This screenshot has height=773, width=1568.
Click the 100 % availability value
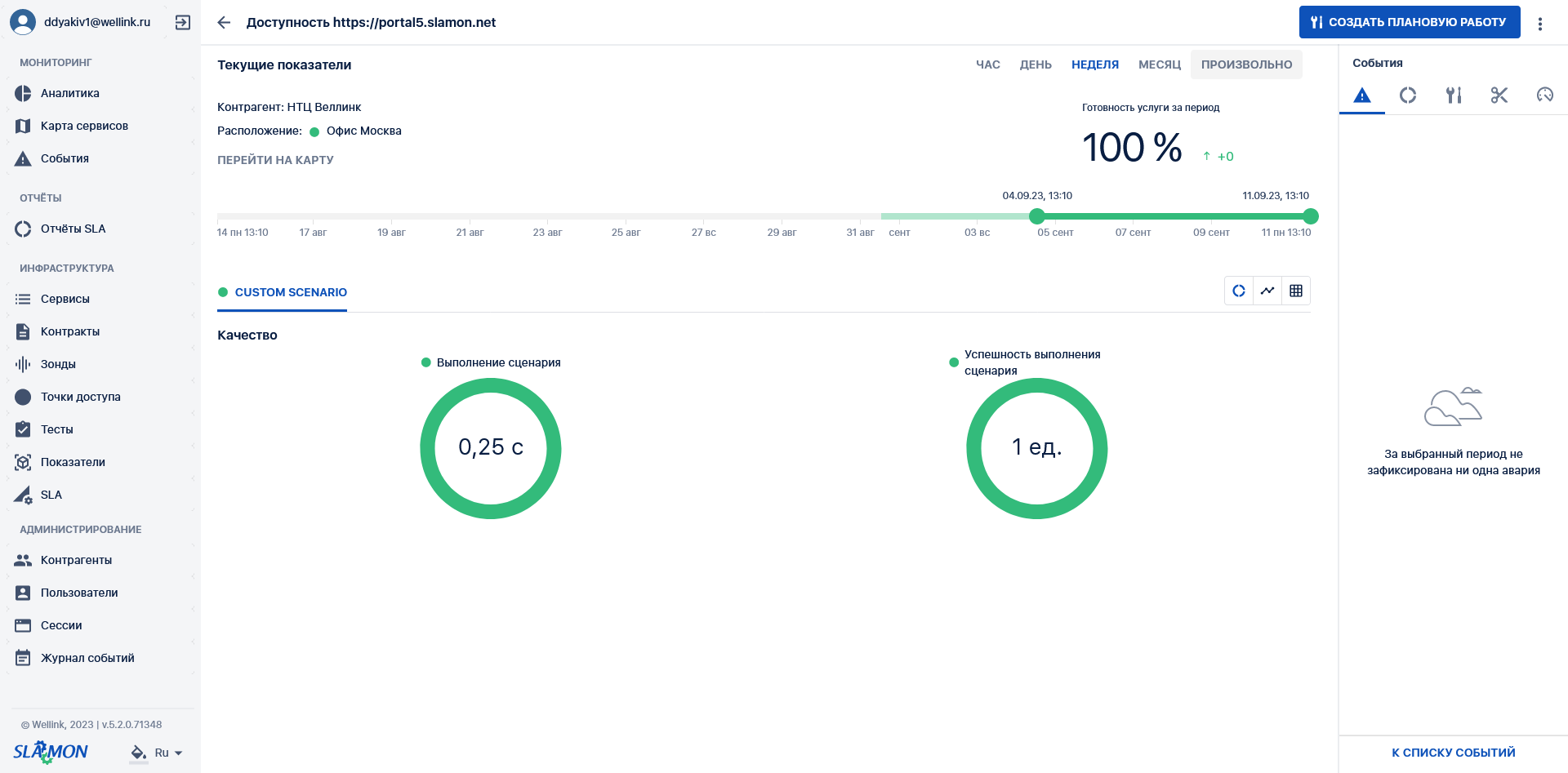(1132, 148)
